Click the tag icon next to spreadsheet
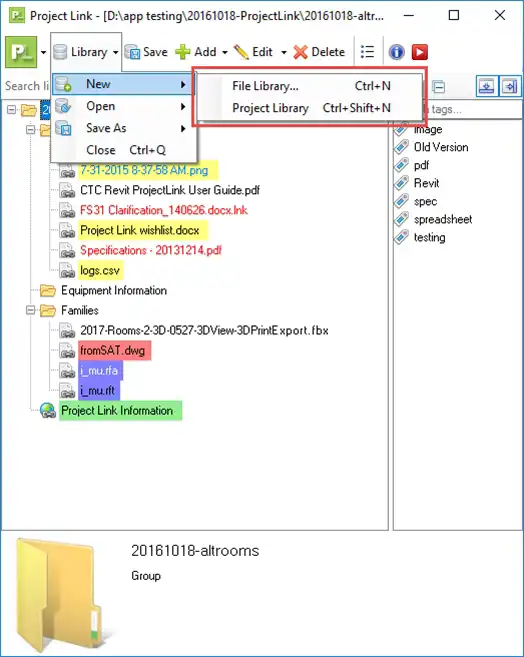Viewport: 524px width, 657px height. 401,220
